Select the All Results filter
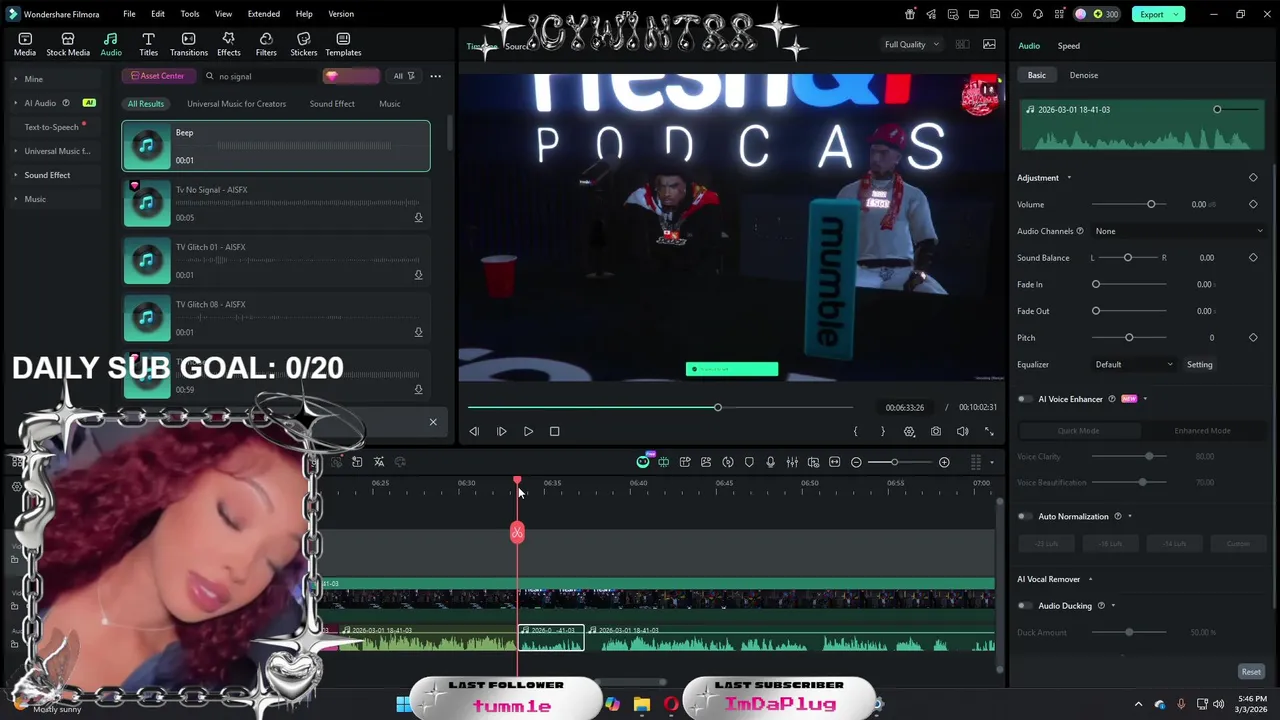 click(145, 104)
